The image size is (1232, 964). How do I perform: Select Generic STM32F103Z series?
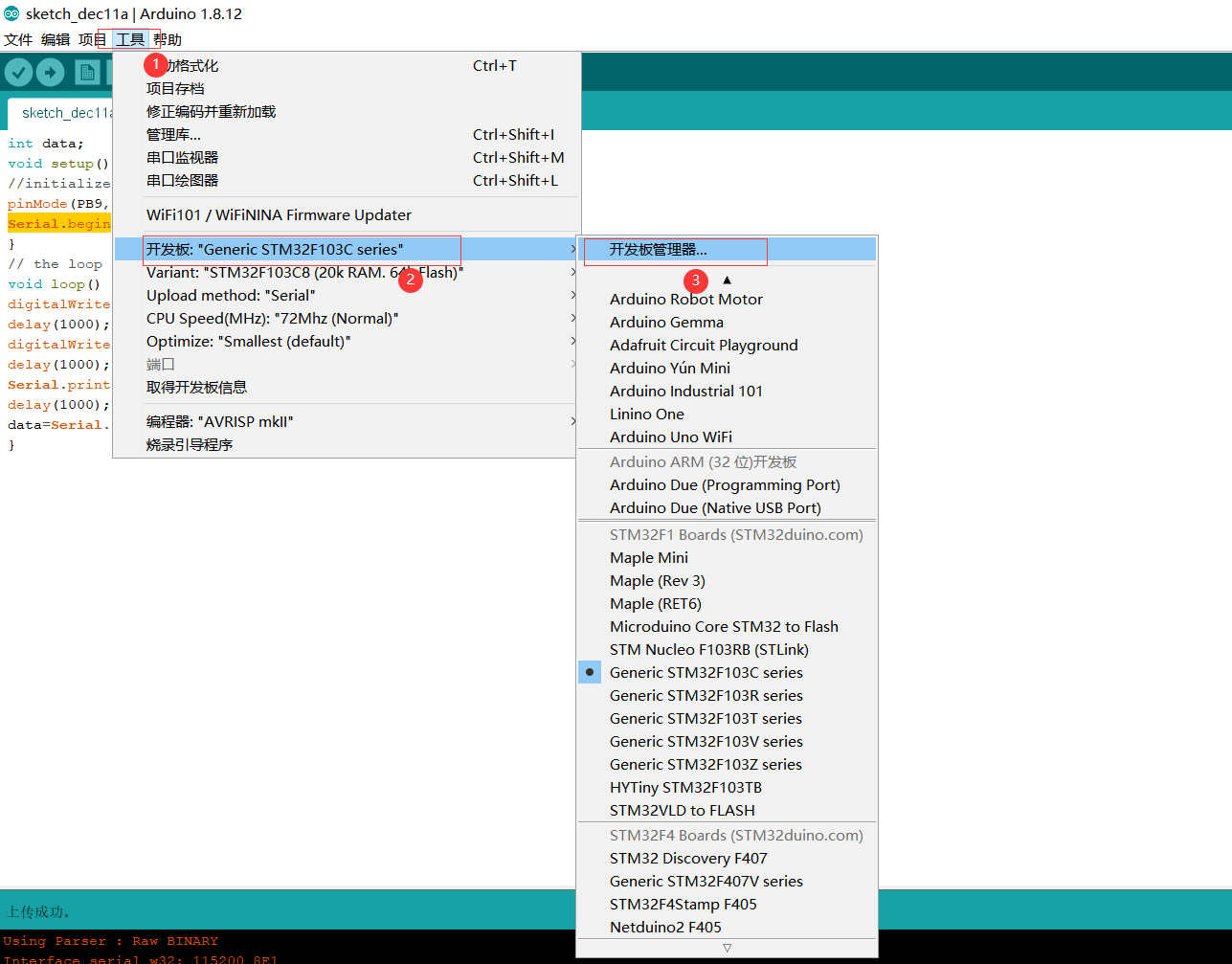click(x=728, y=764)
